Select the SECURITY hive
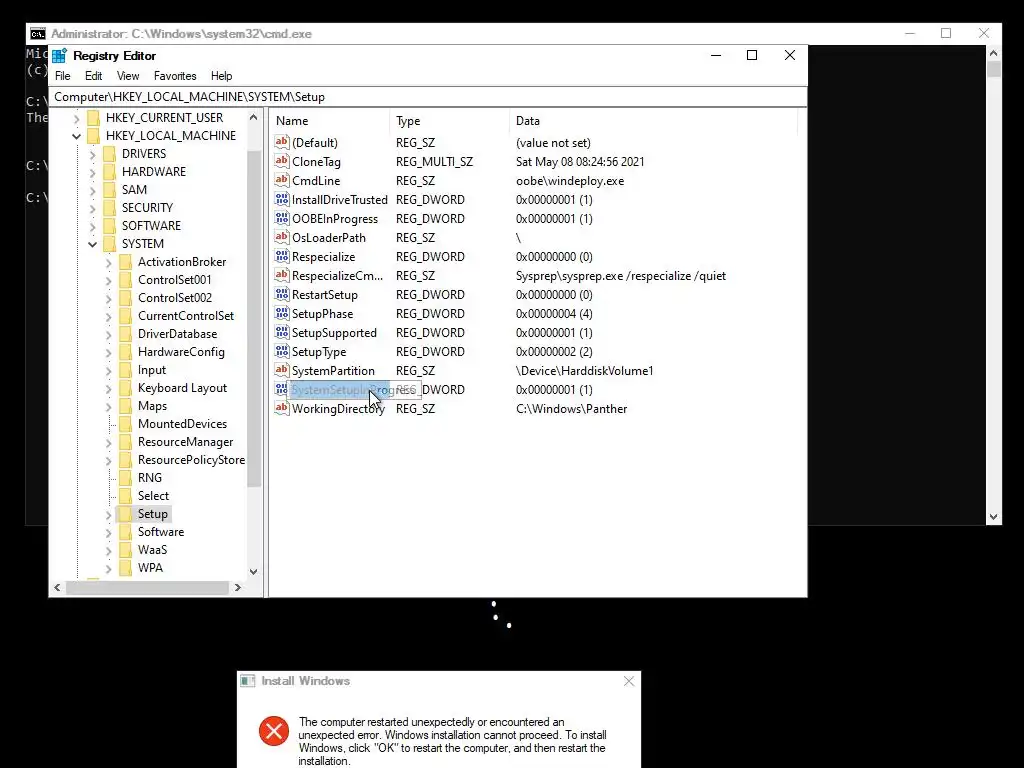Screen dimensions: 1024x768 (x=147, y=208)
